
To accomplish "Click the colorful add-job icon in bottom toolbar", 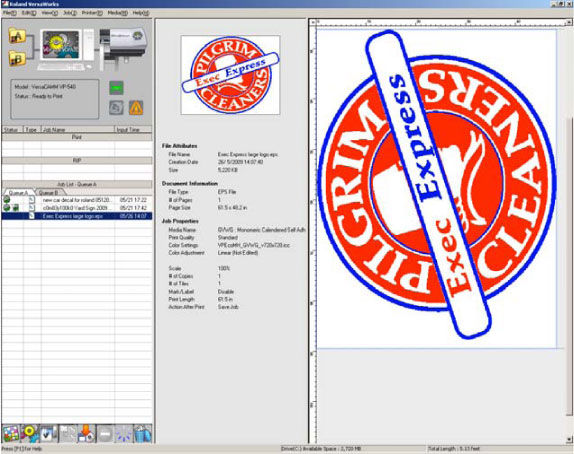I will point(11,433).
